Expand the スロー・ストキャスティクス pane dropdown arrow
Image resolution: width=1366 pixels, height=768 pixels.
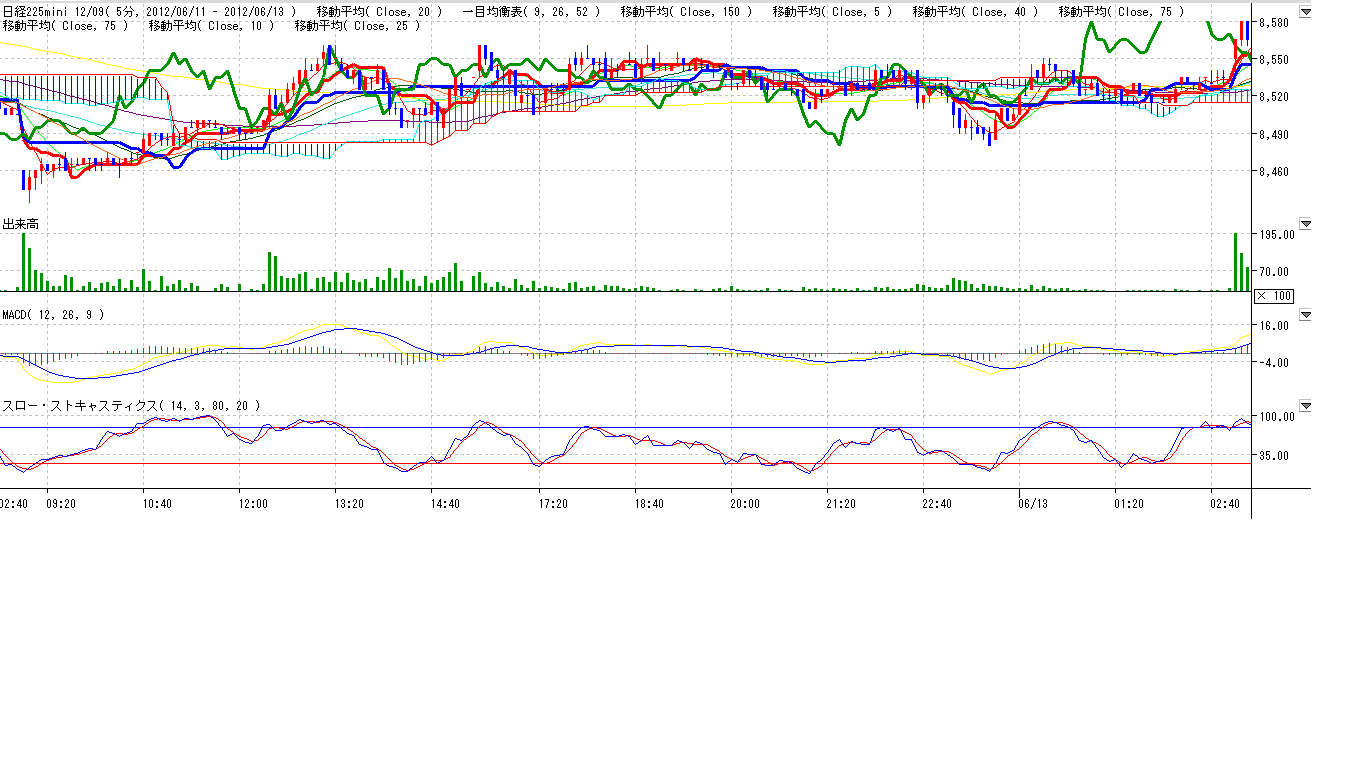click(1305, 406)
